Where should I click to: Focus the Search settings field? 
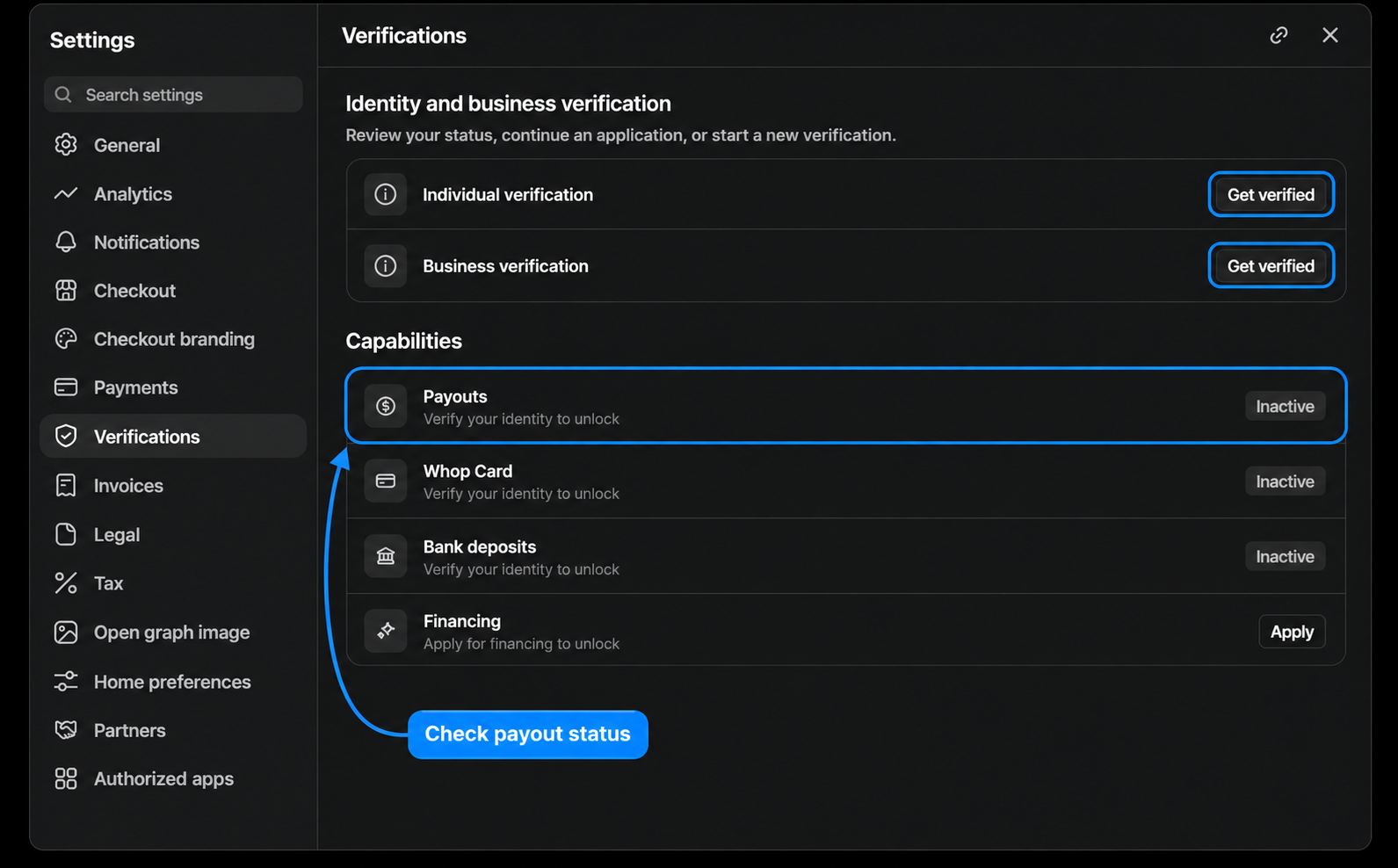(173, 94)
